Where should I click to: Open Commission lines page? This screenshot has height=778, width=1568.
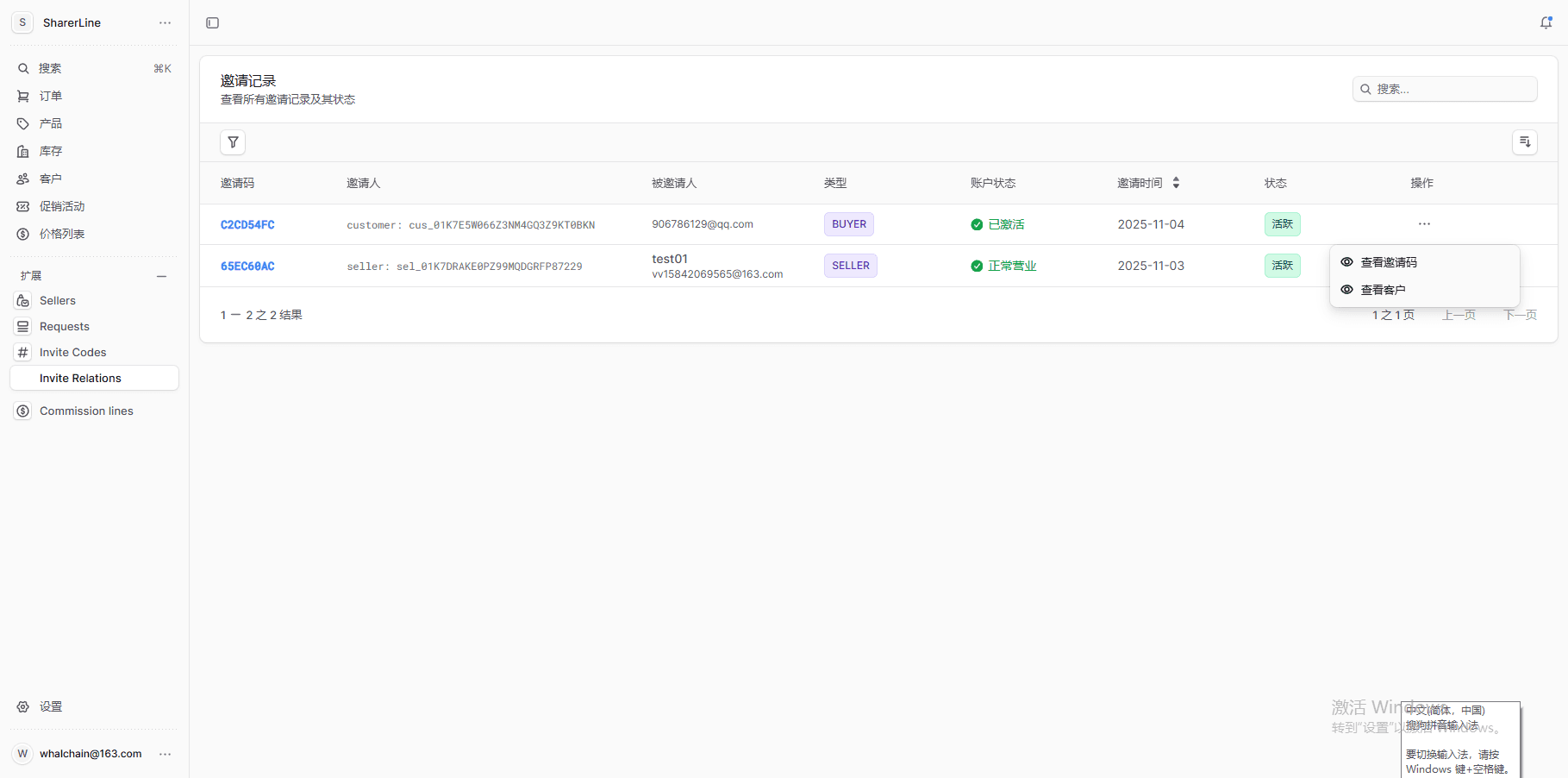pos(86,411)
